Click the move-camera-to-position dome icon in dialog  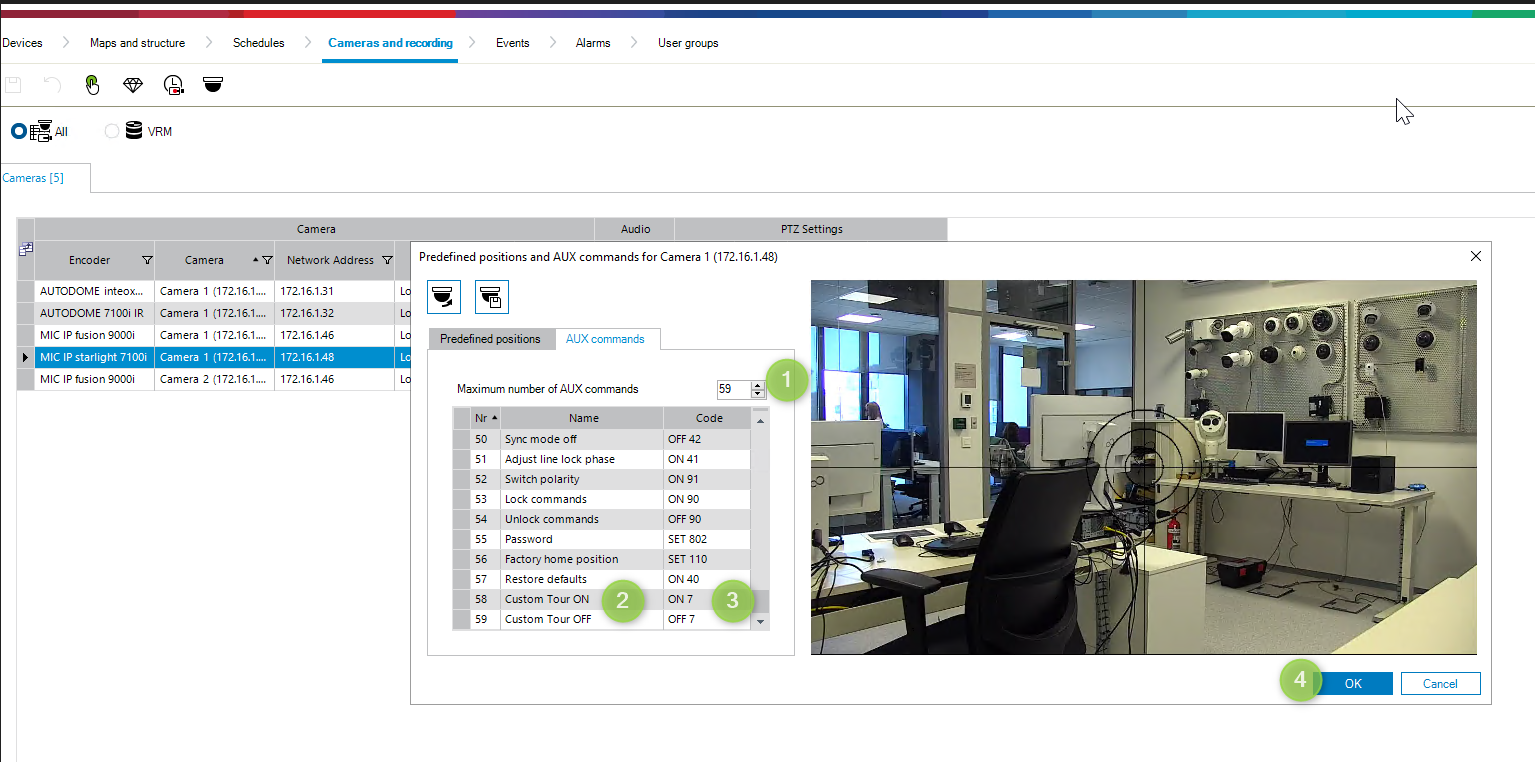click(444, 297)
